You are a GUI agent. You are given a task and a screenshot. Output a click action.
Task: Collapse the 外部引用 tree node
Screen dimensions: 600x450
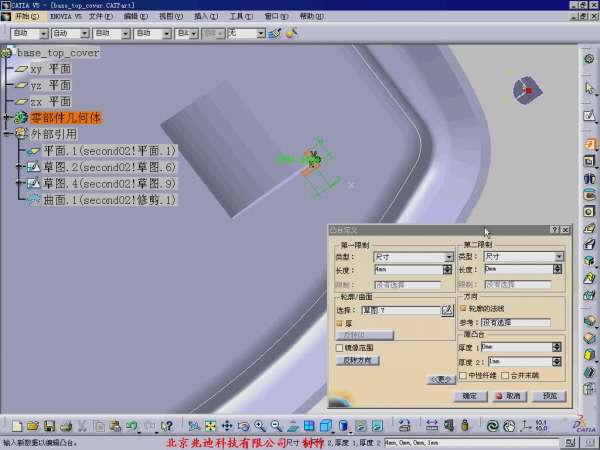tap(7, 134)
